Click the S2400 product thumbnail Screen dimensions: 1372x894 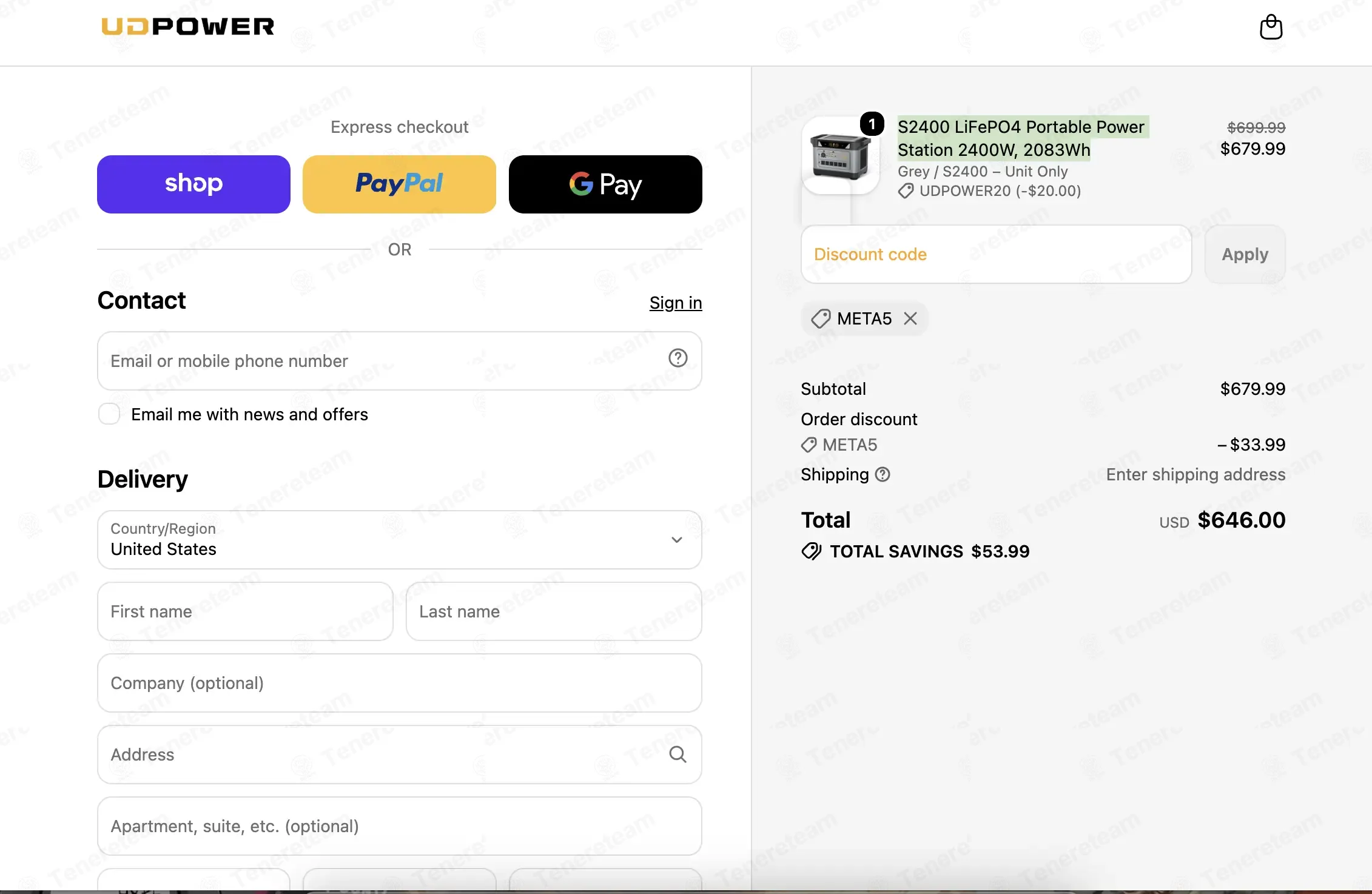pos(840,155)
